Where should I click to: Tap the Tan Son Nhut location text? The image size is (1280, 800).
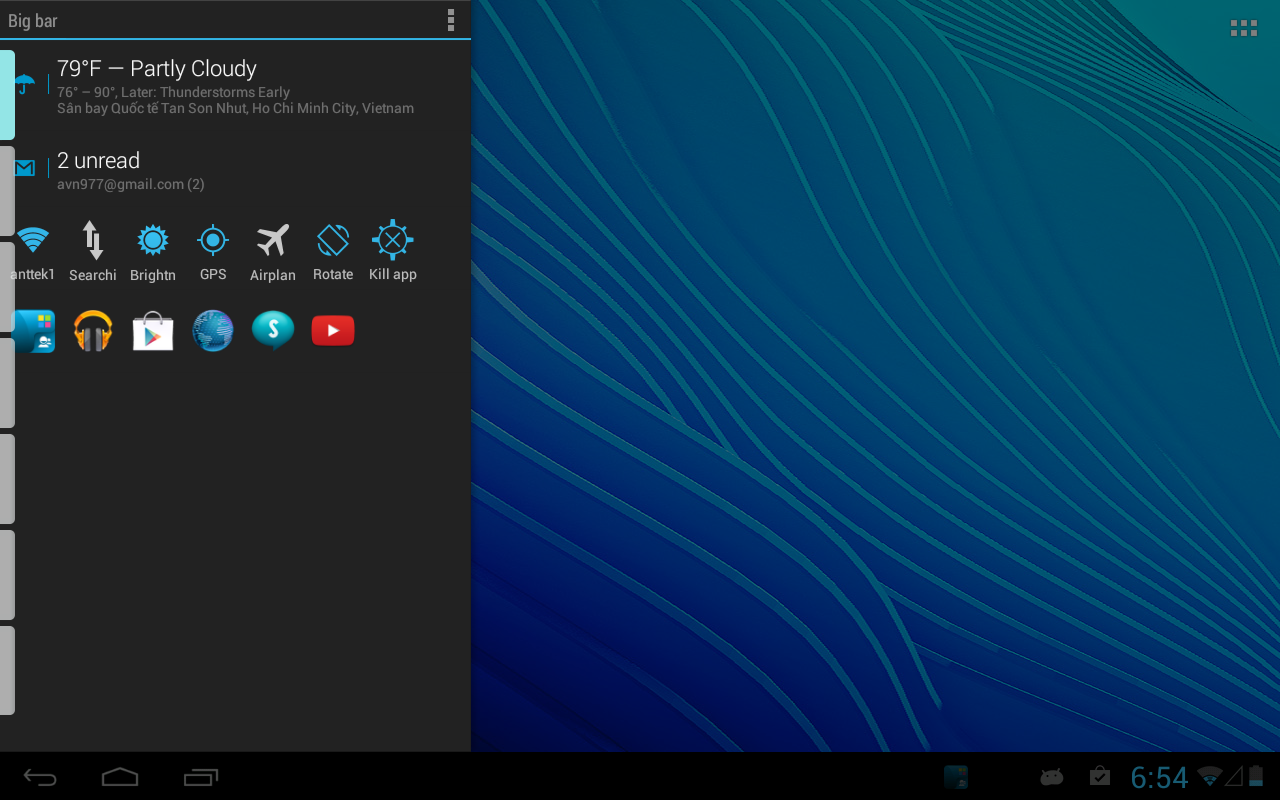pyautogui.click(x=235, y=108)
